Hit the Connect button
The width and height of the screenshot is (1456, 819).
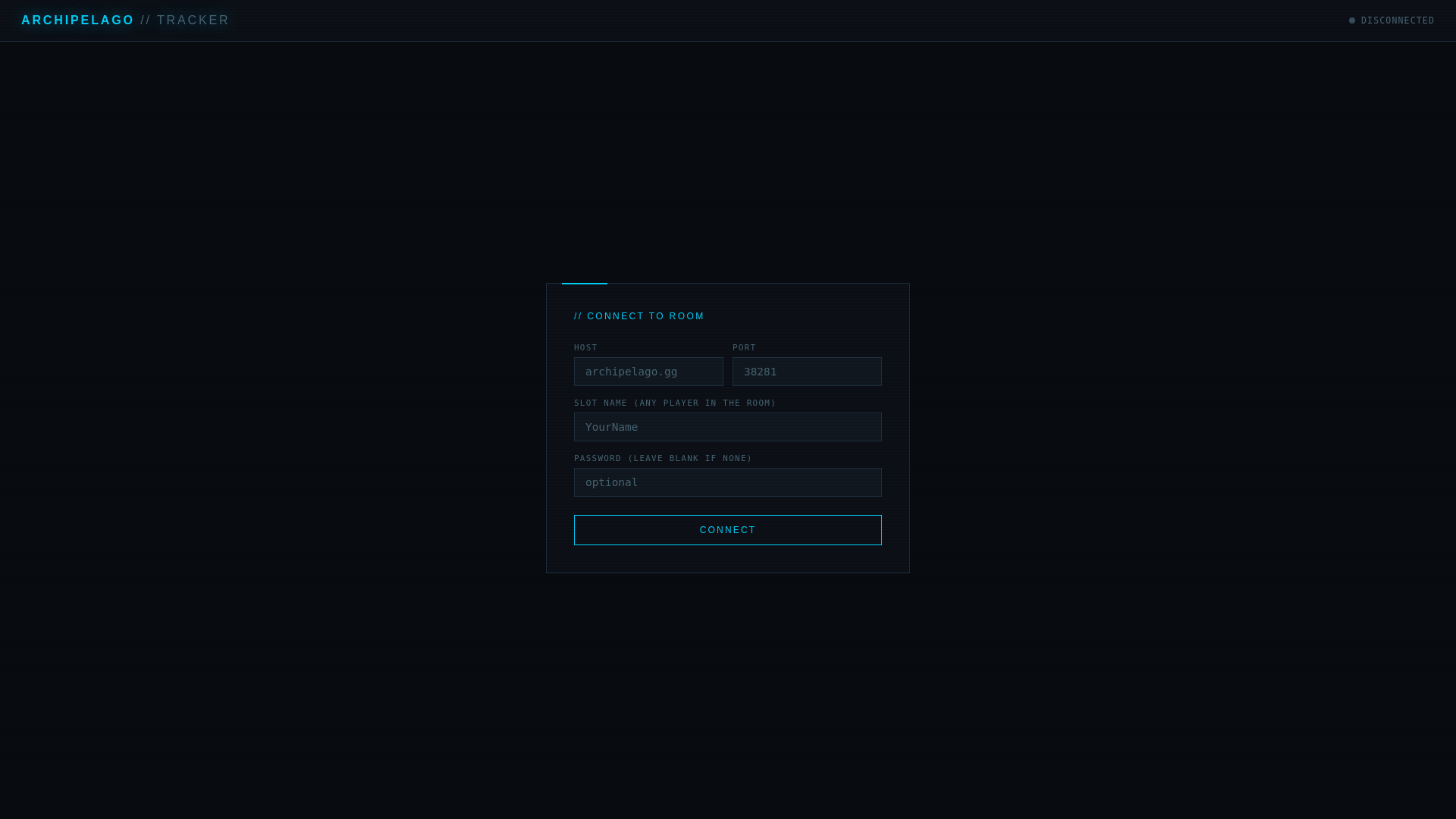click(728, 530)
